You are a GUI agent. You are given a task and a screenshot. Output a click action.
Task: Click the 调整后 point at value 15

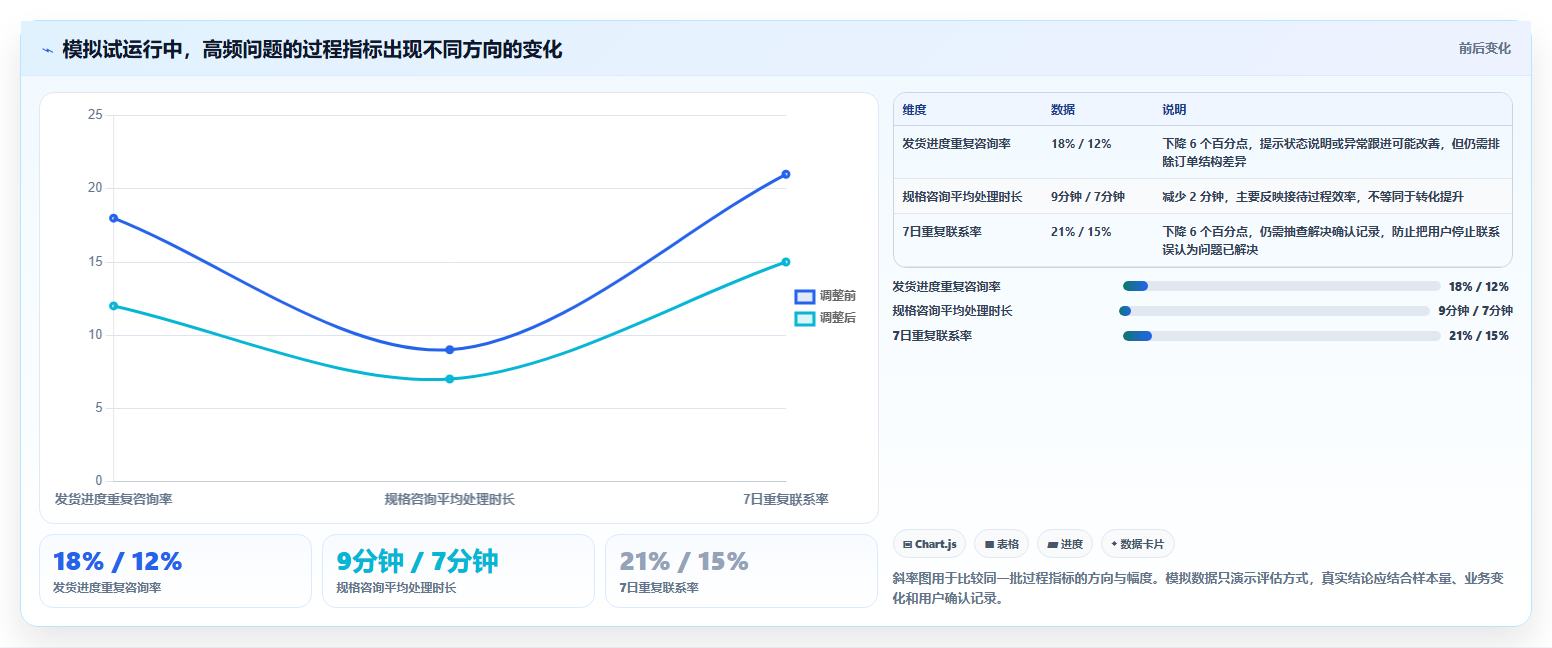pos(786,262)
